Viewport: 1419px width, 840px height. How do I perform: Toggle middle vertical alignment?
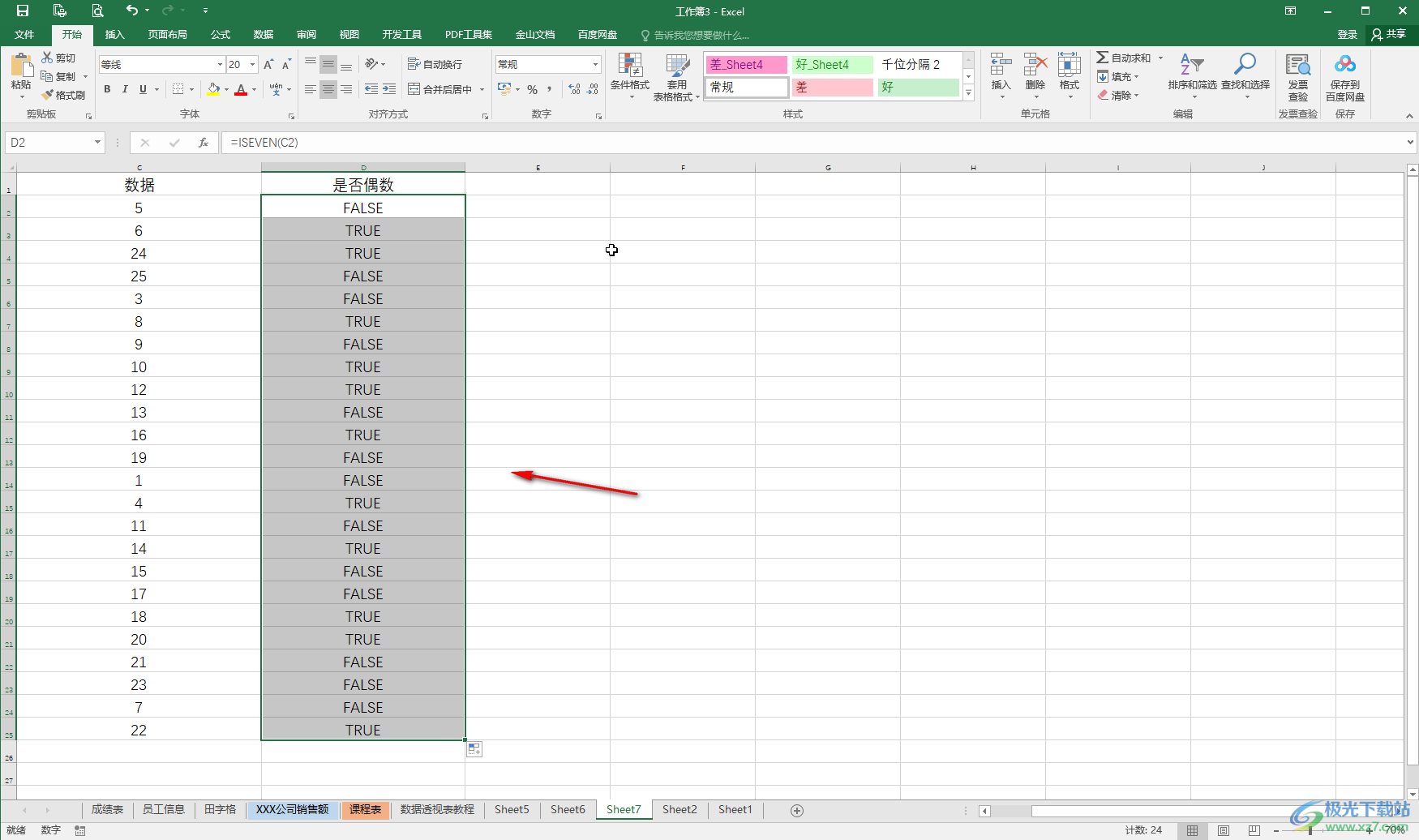(328, 64)
